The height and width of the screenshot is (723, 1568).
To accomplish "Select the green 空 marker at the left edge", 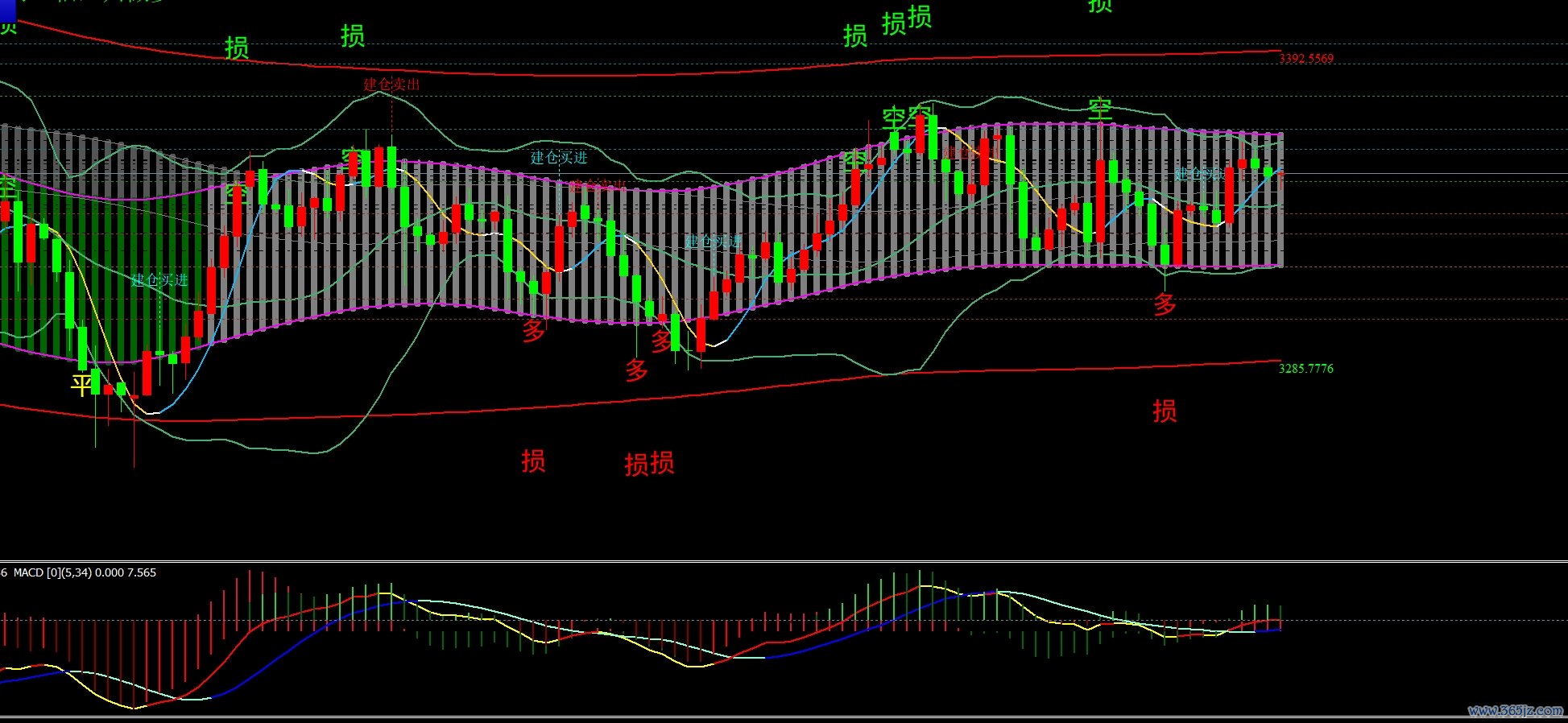I will click(8, 189).
